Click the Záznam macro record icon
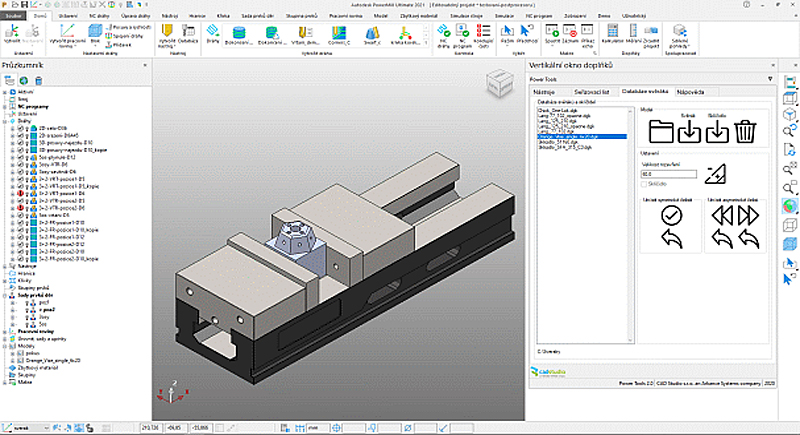800x435 pixels. [570, 34]
